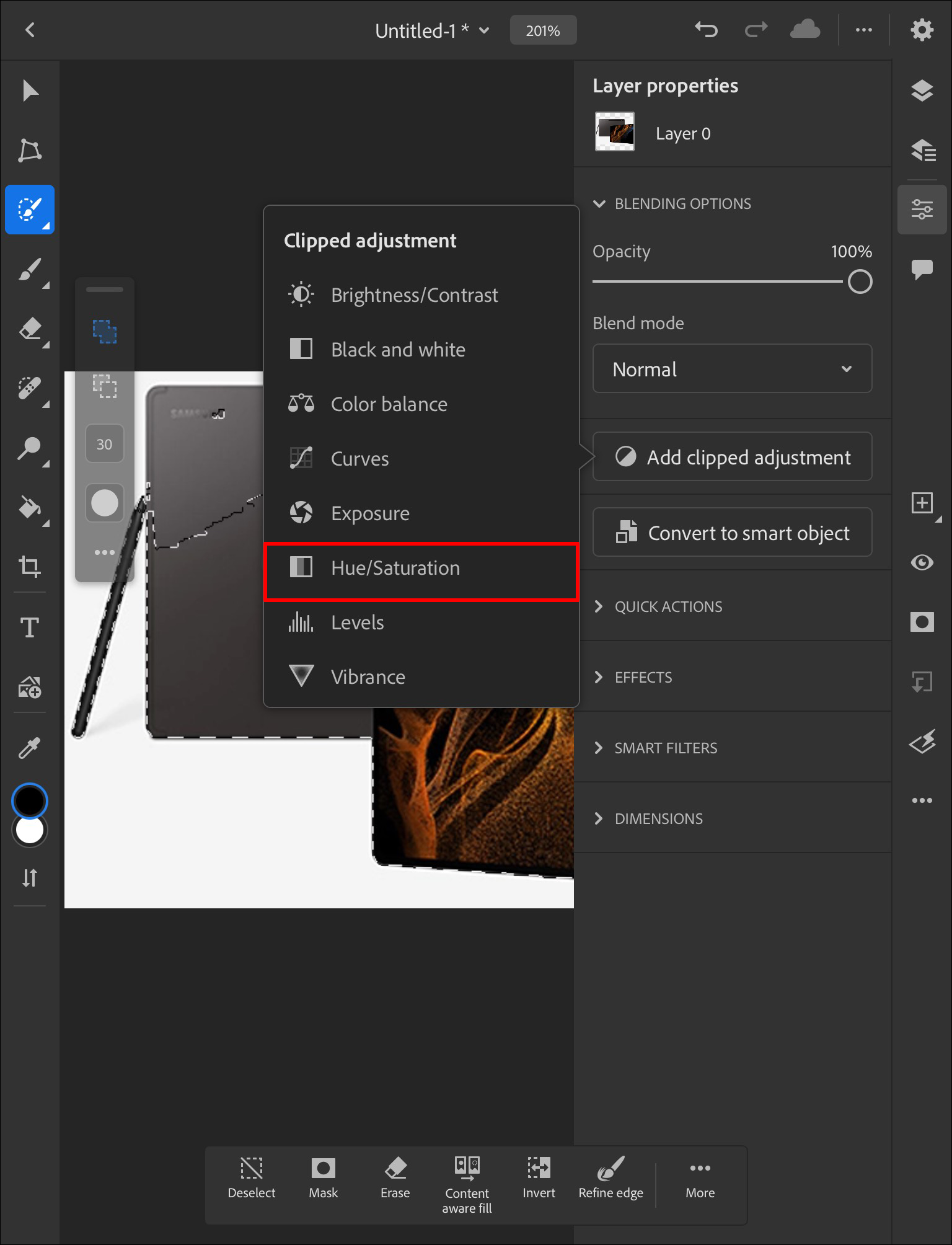Select the Transform tool
Viewport: 952px width, 1245px height.
pyautogui.click(x=30, y=150)
